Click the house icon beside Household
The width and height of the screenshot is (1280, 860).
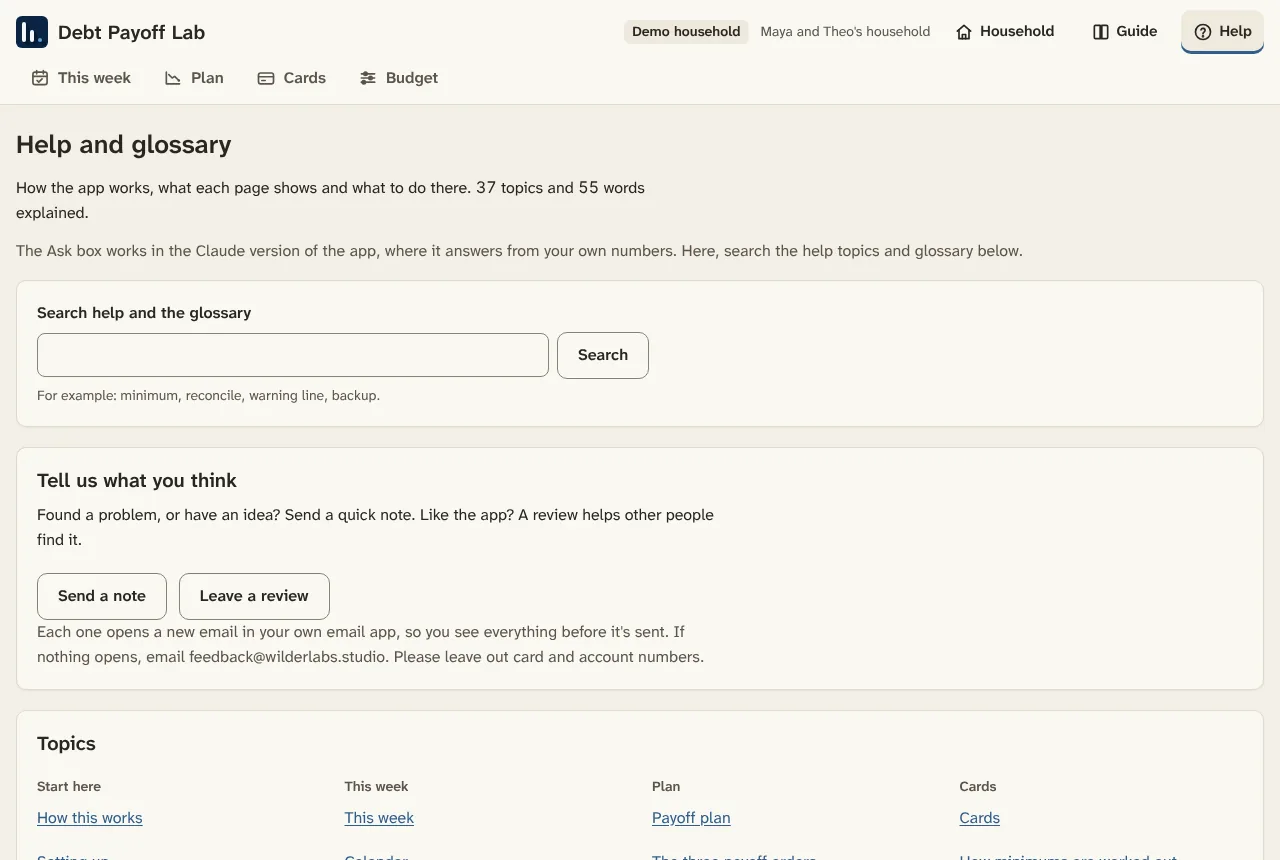(x=964, y=32)
